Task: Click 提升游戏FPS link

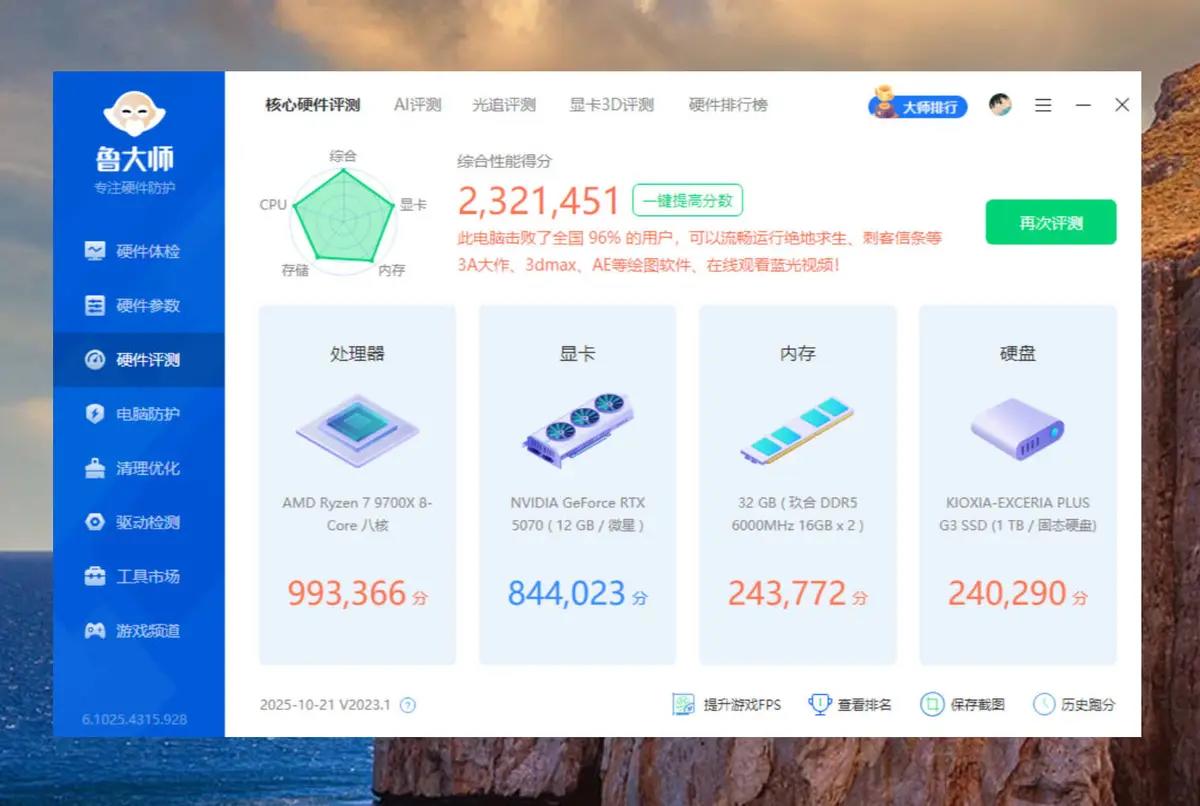Action: (x=727, y=704)
